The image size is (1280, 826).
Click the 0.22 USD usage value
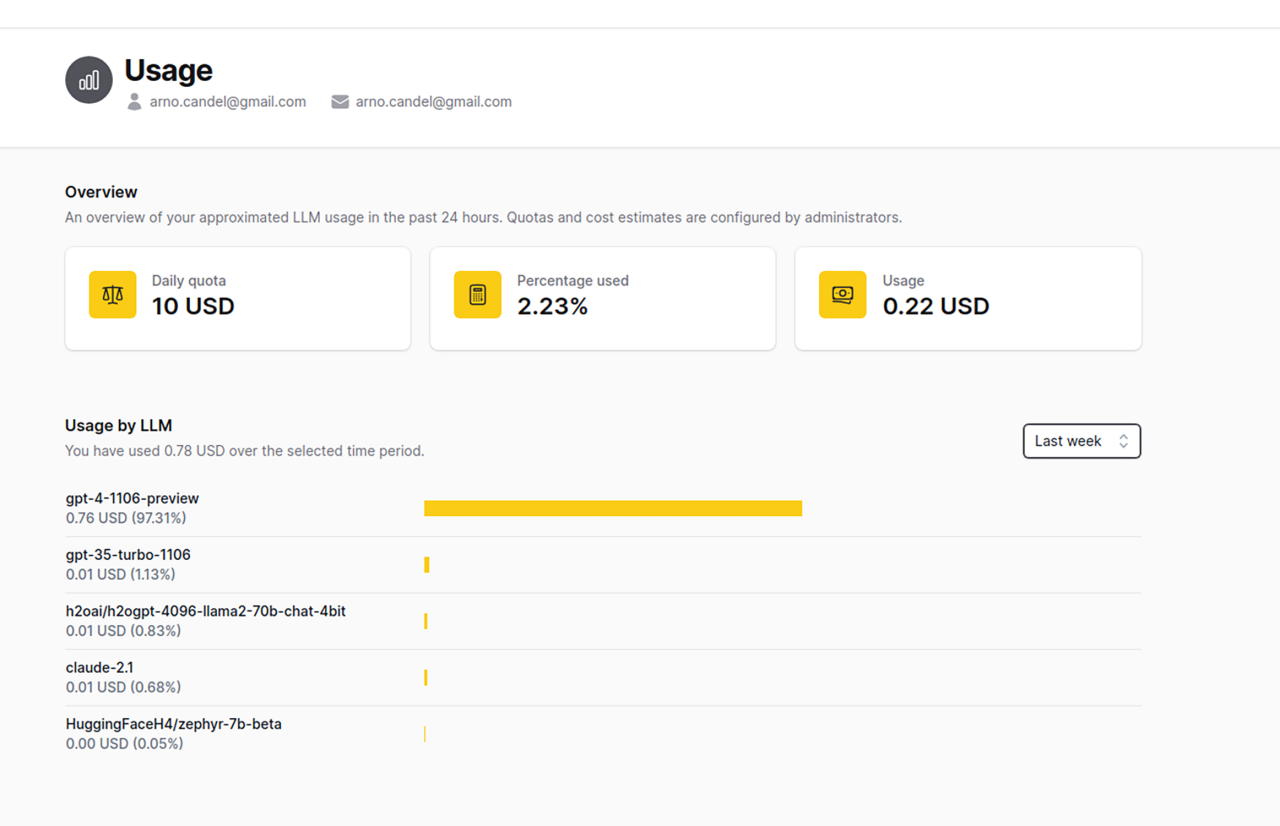coord(936,306)
